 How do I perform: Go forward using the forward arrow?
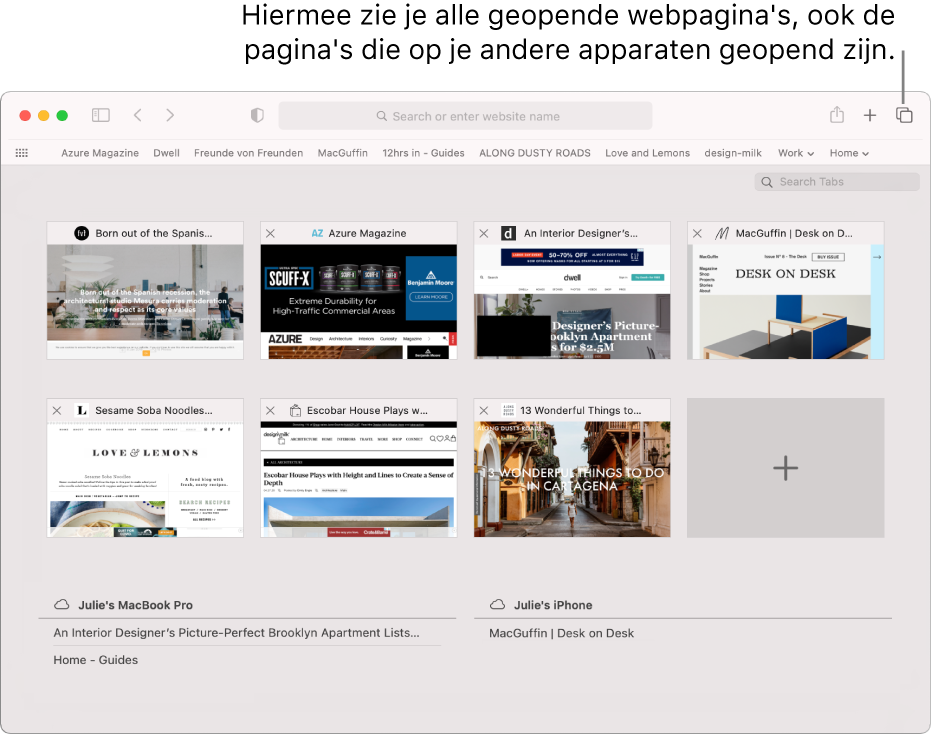tap(170, 115)
